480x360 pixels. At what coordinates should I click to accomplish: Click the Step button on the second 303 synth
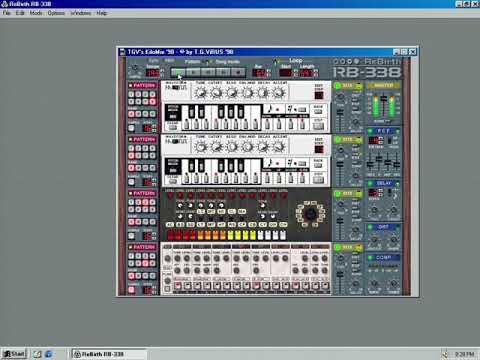point(318,180)
